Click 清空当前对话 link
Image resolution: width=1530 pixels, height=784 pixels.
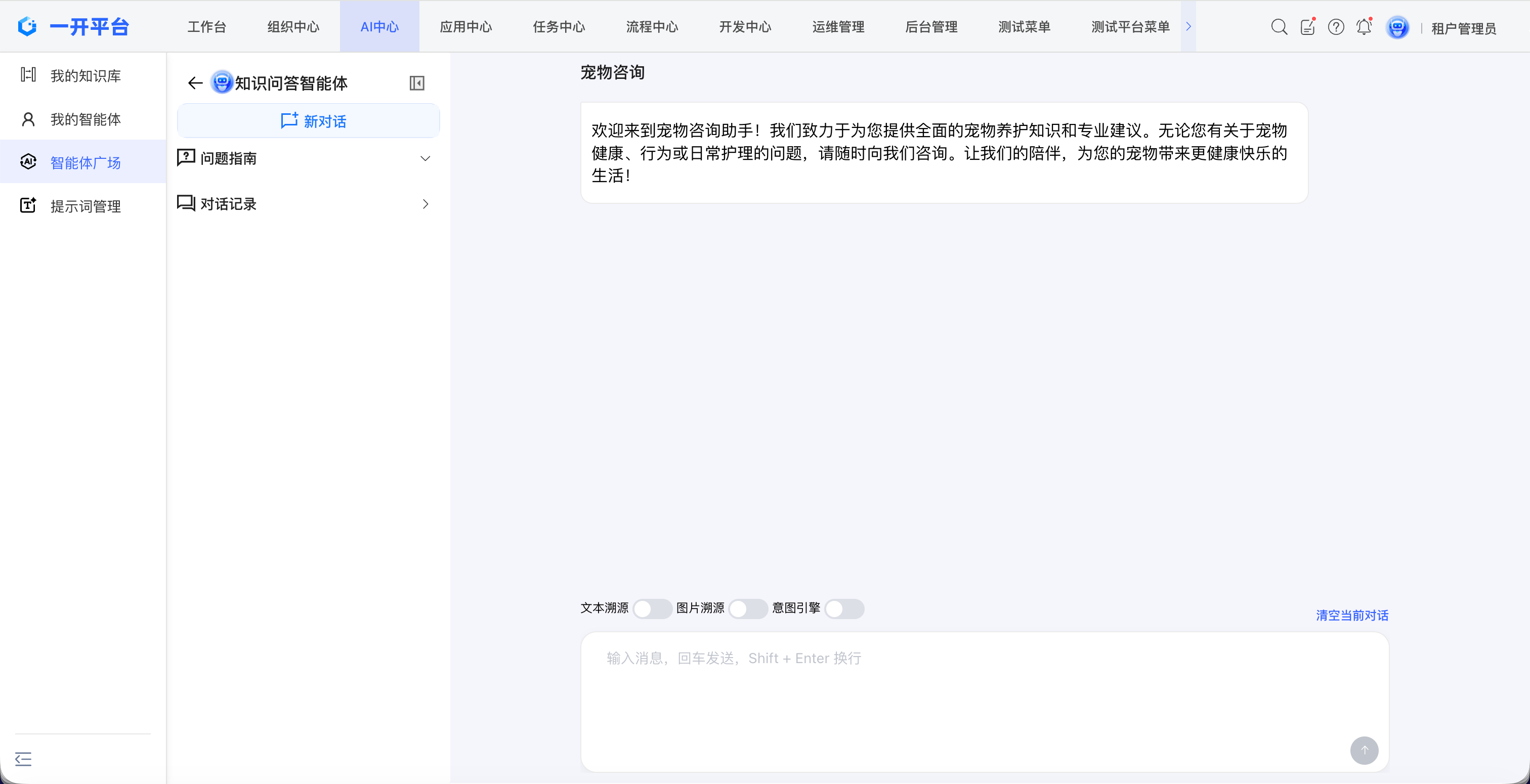1352,616
